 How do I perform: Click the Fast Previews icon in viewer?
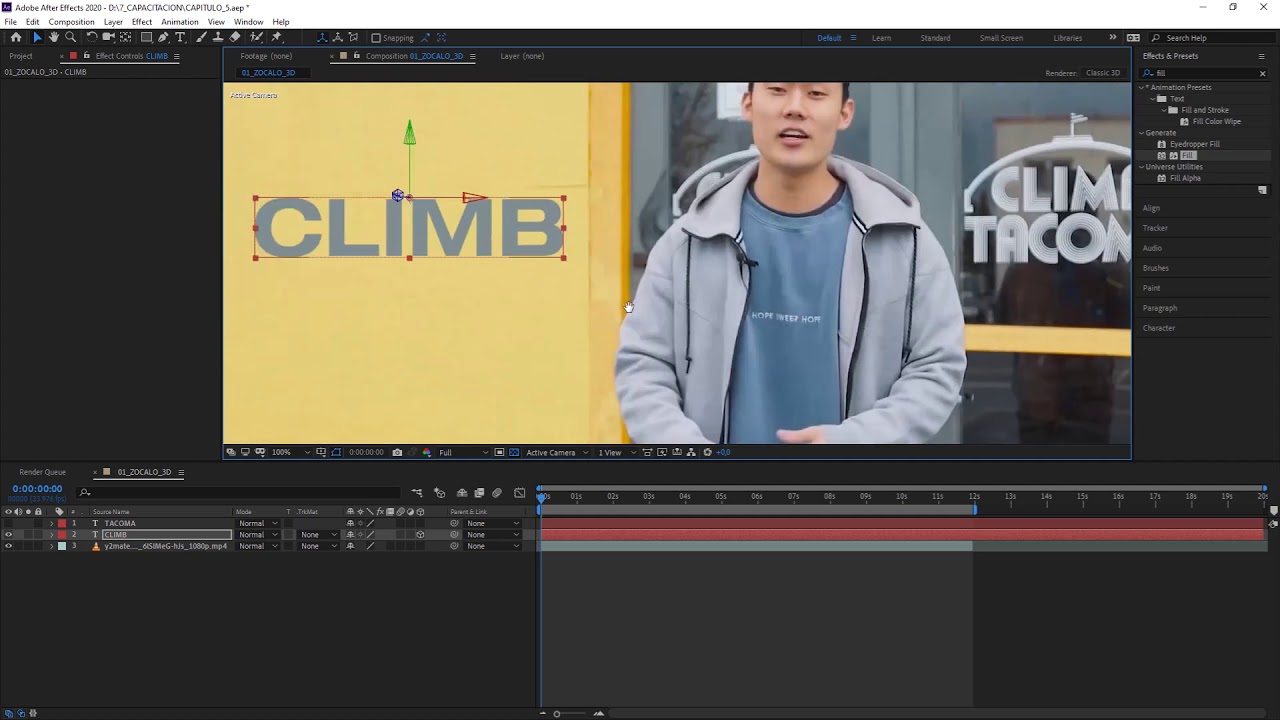click(662, 452)
